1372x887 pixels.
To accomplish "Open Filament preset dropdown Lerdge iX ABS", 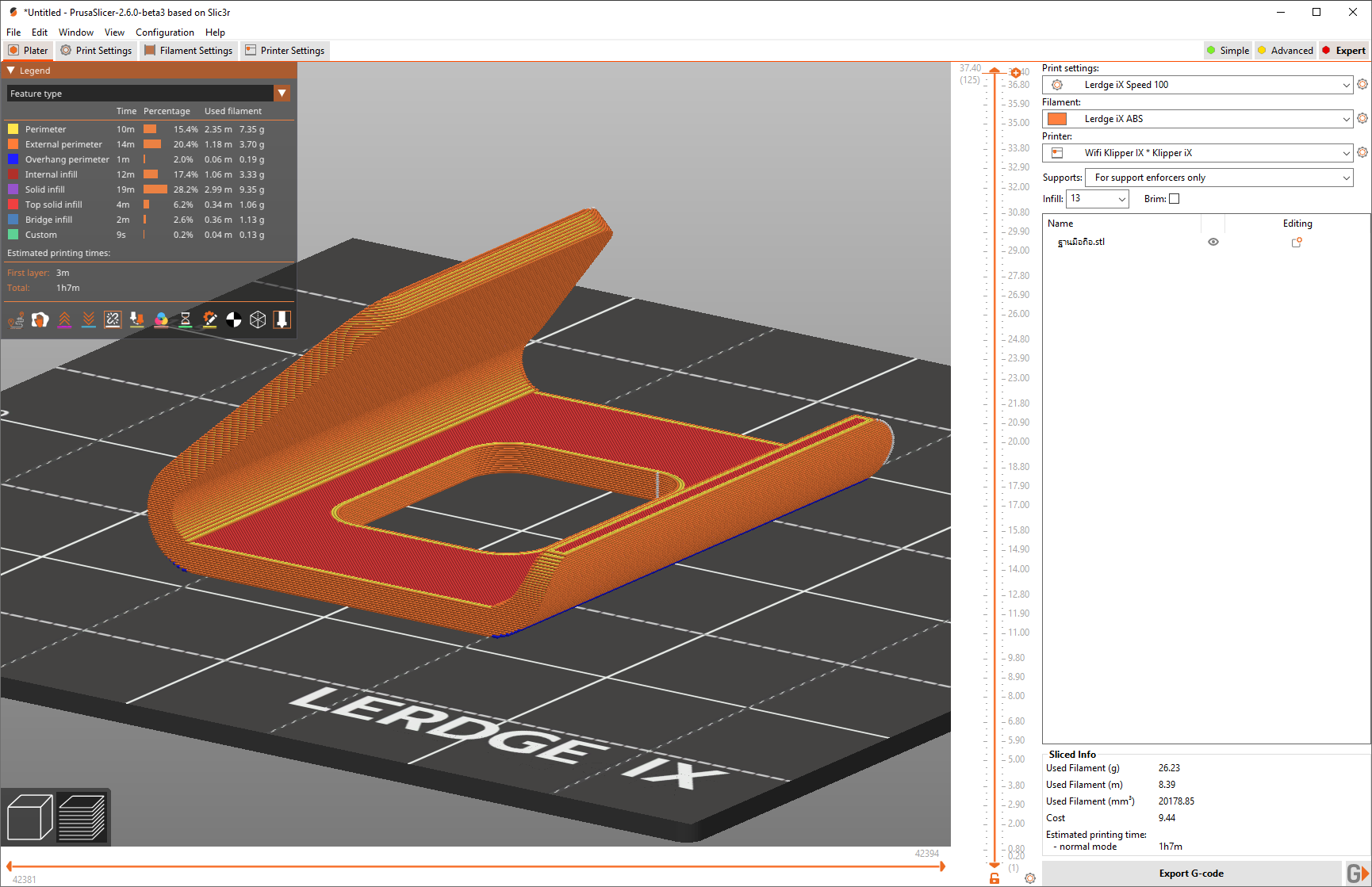I will [x=1198, y=119].
